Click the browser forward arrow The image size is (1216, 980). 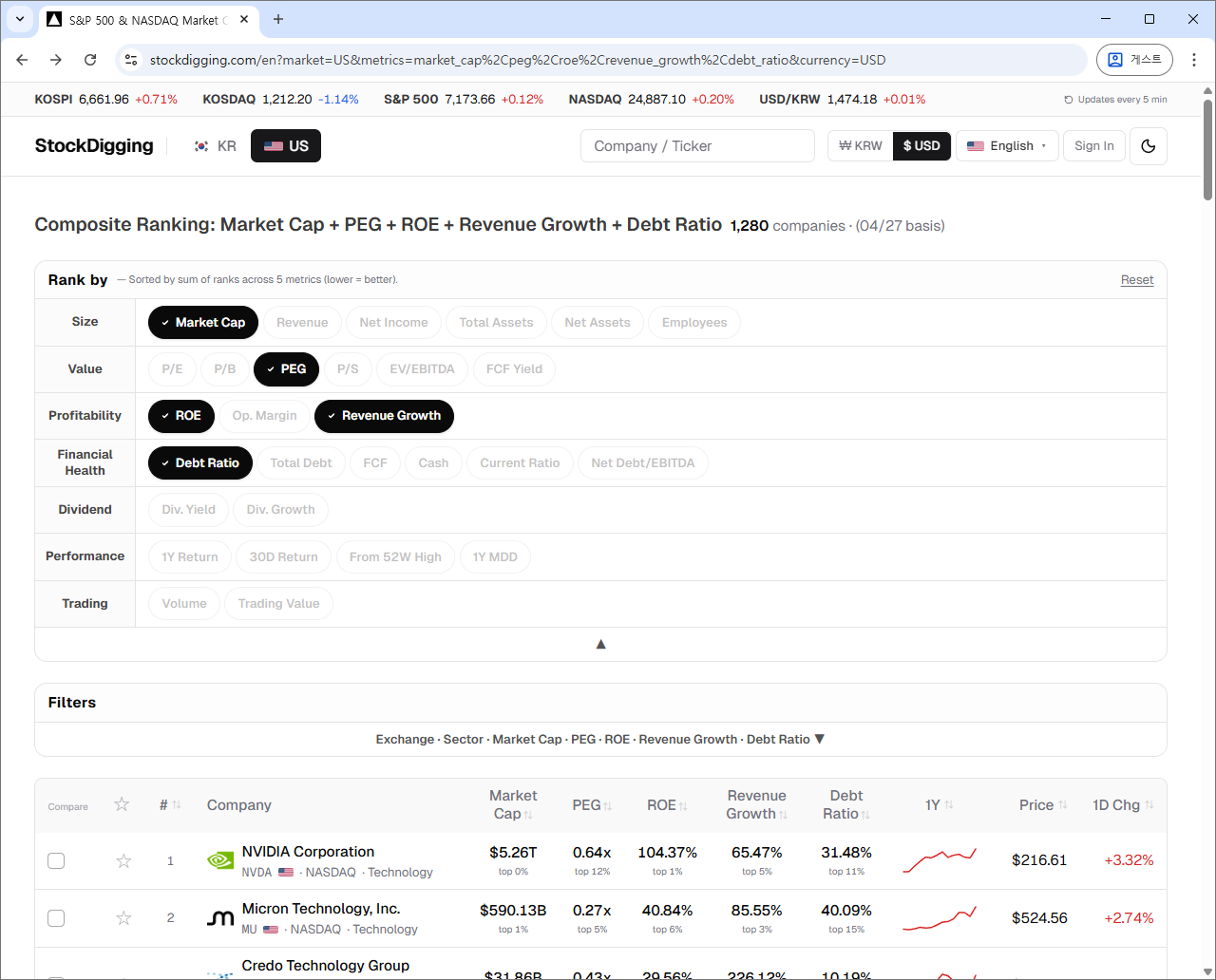[56, 60]
